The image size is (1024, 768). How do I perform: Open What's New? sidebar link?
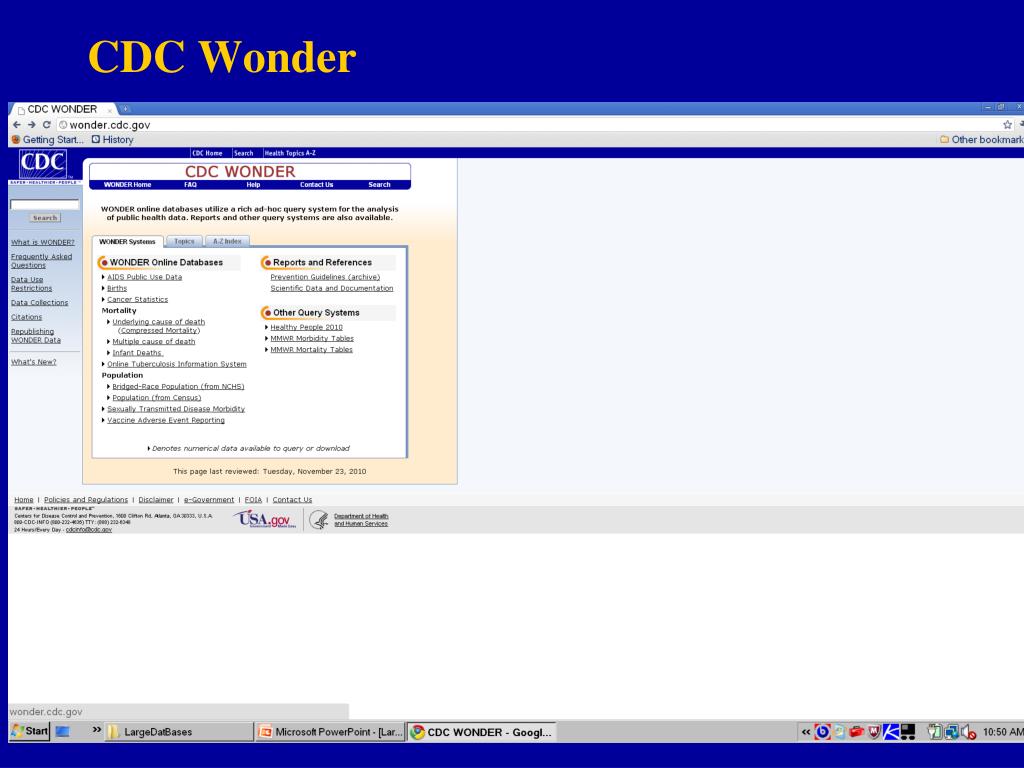click(33, 362)
